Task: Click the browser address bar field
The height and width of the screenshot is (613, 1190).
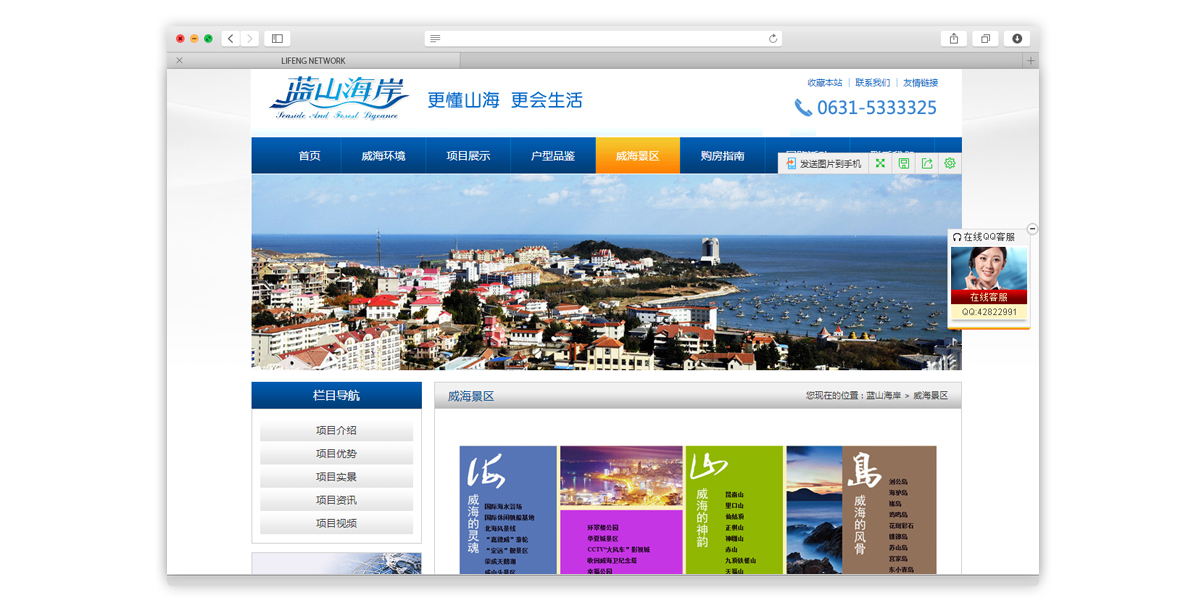Action: 603,39
